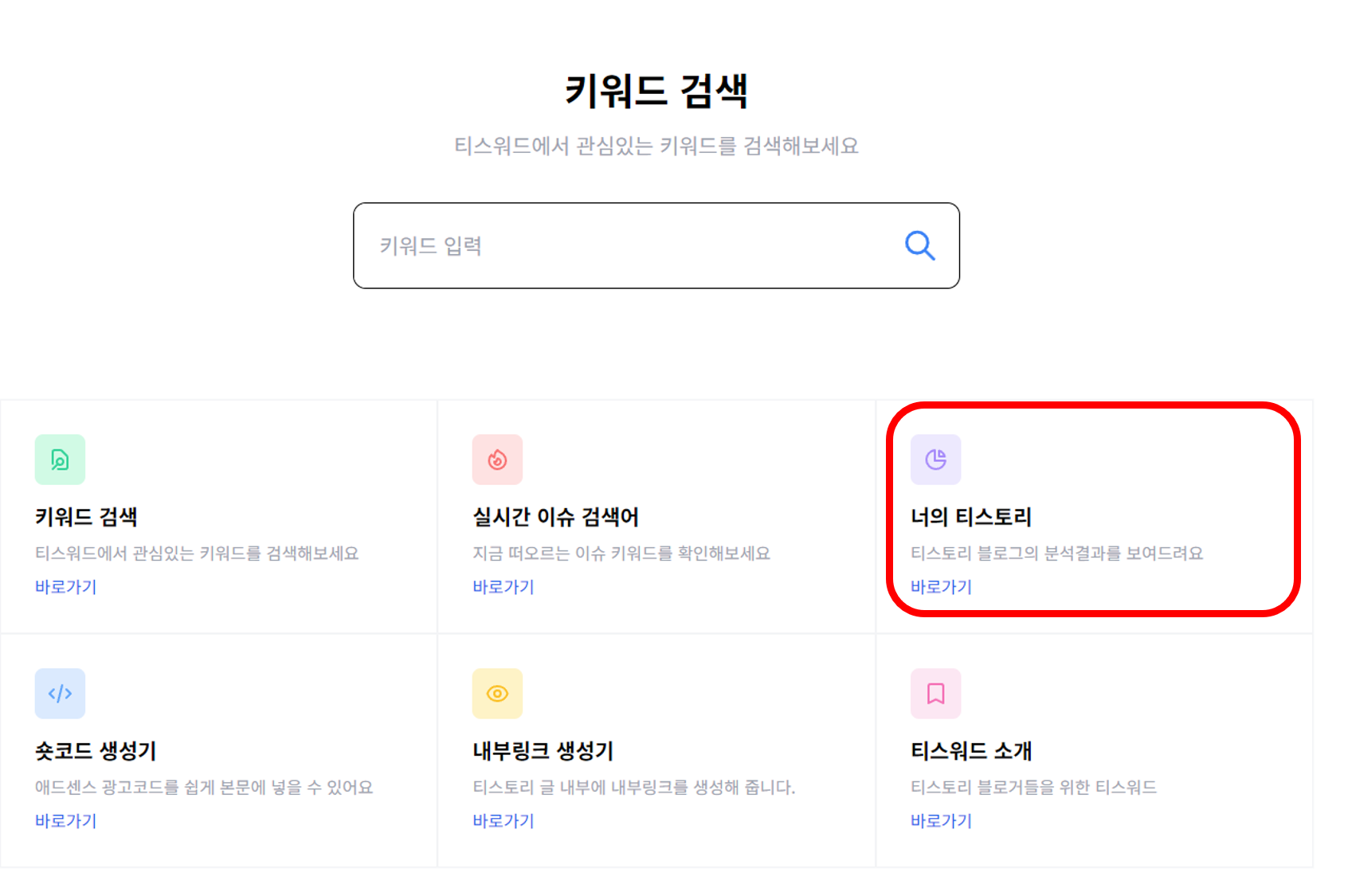Click the purple pie chart icon for 너의 티스토리
Image resolution: width=1348 pixels, height=896 pixels.
pyautogui.click(x=935, y=460)
